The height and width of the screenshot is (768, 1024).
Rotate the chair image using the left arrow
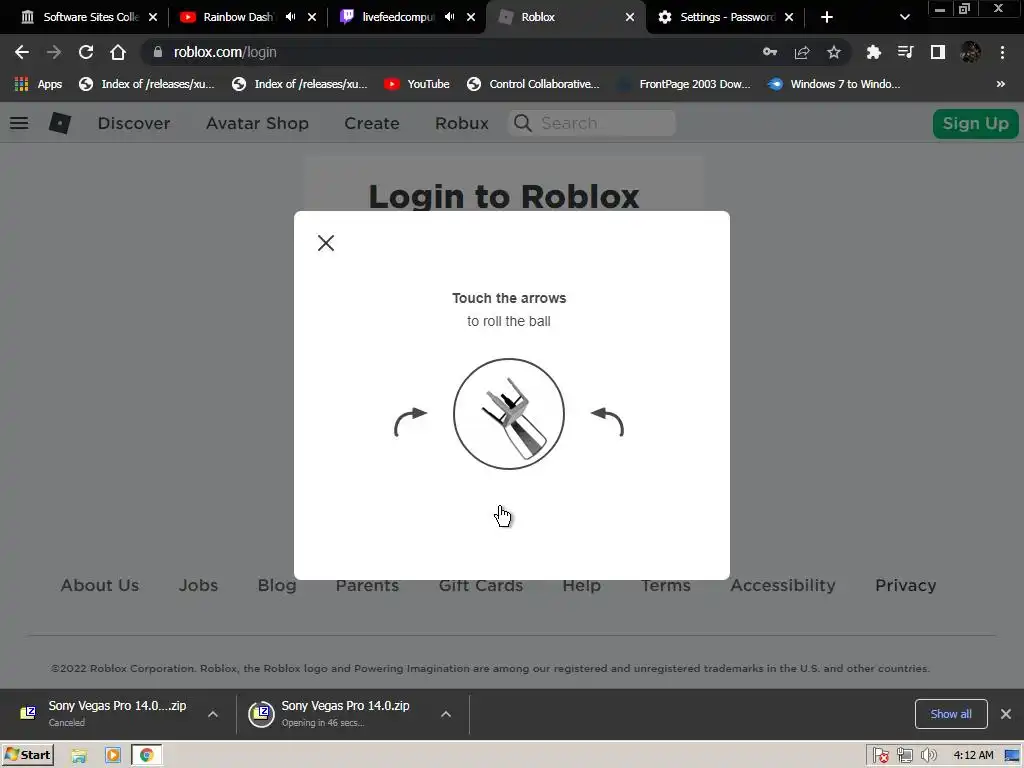(411, 422)
